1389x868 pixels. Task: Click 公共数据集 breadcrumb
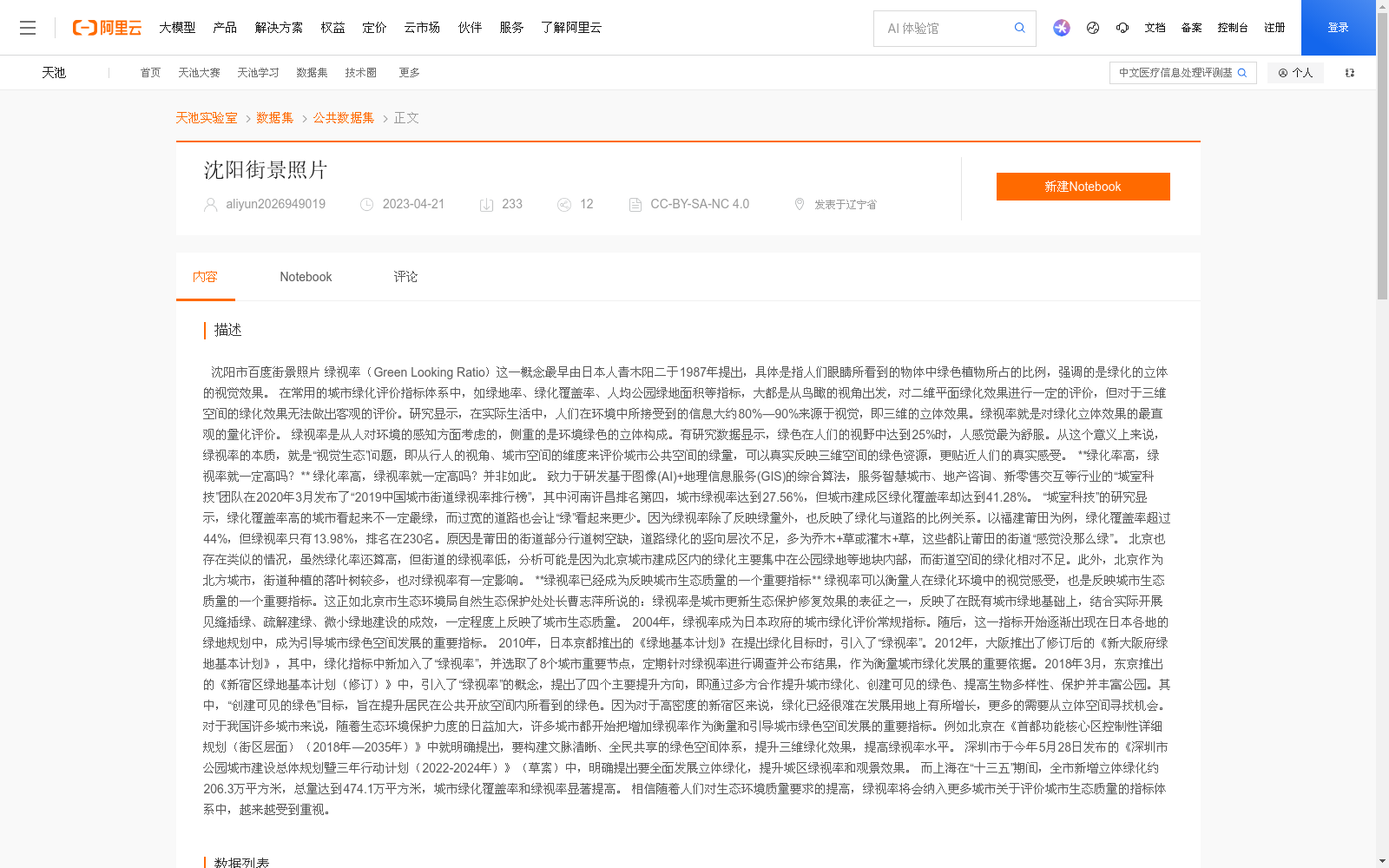tap(344, 118)
